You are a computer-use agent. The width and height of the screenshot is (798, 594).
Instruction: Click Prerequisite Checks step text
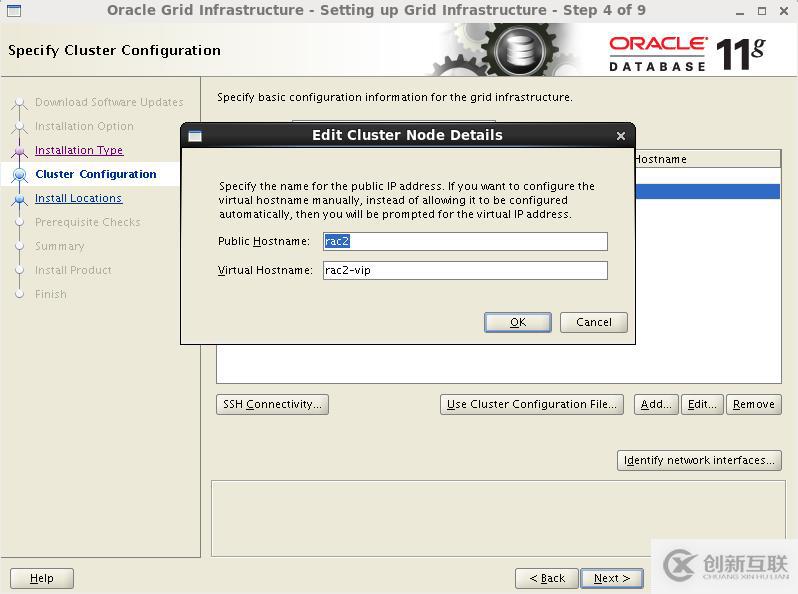pyautogui.click(x=88, y=222)
